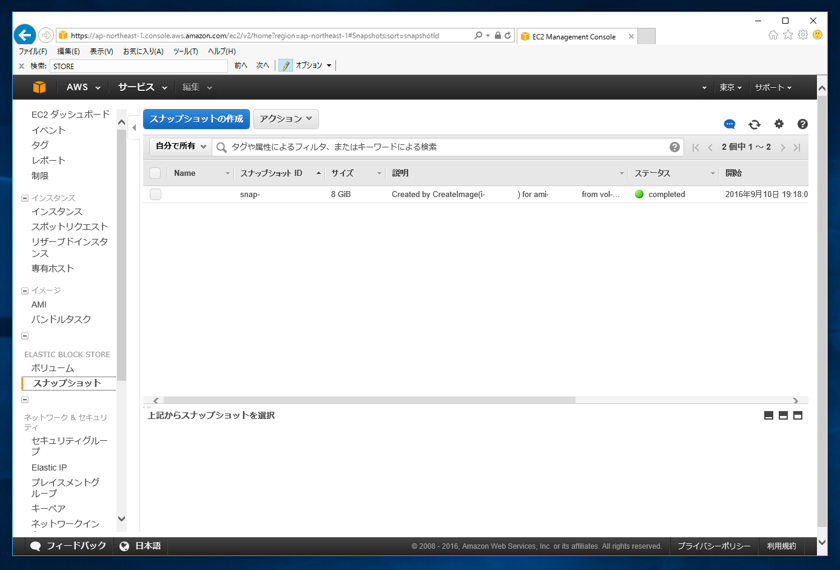This screenshot has height=570, width=840.
Task: Open the お気に入り(A) menu
Action: tap(143, 51)
